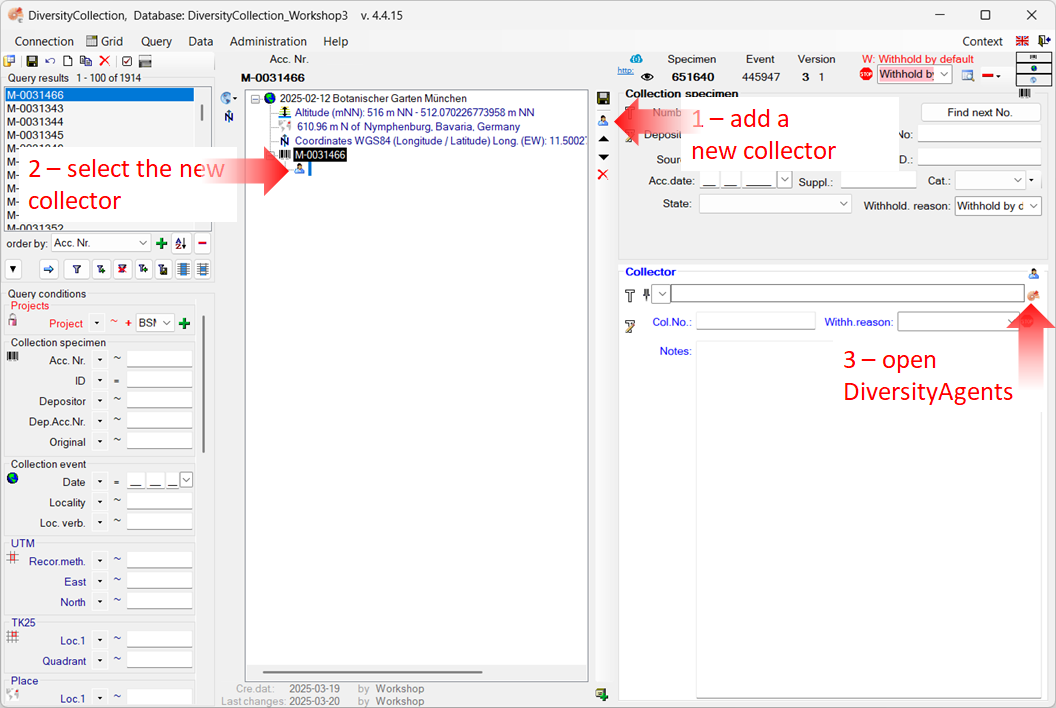The height and width of the screenshot is (708, 1056).
Task: Click the funnel with red X button
Action: click(122, 269)
